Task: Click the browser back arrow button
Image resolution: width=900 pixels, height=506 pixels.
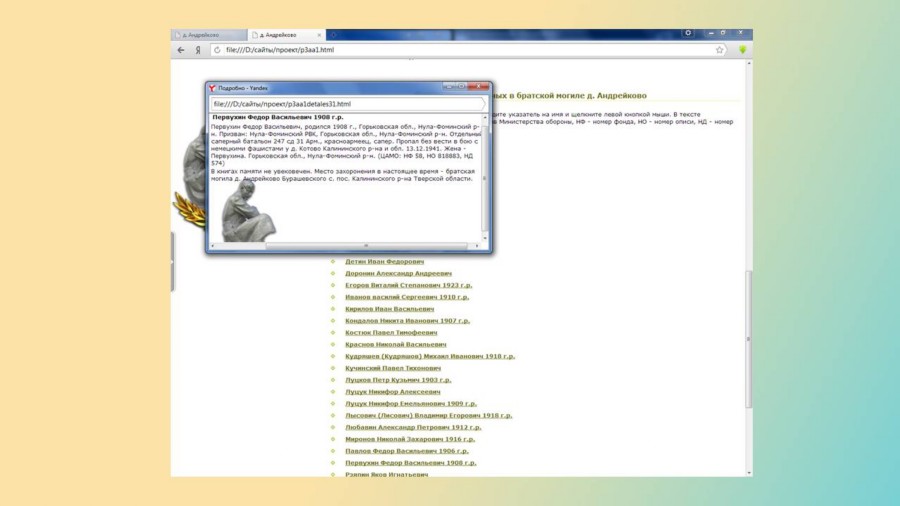Action: point(181,49)
